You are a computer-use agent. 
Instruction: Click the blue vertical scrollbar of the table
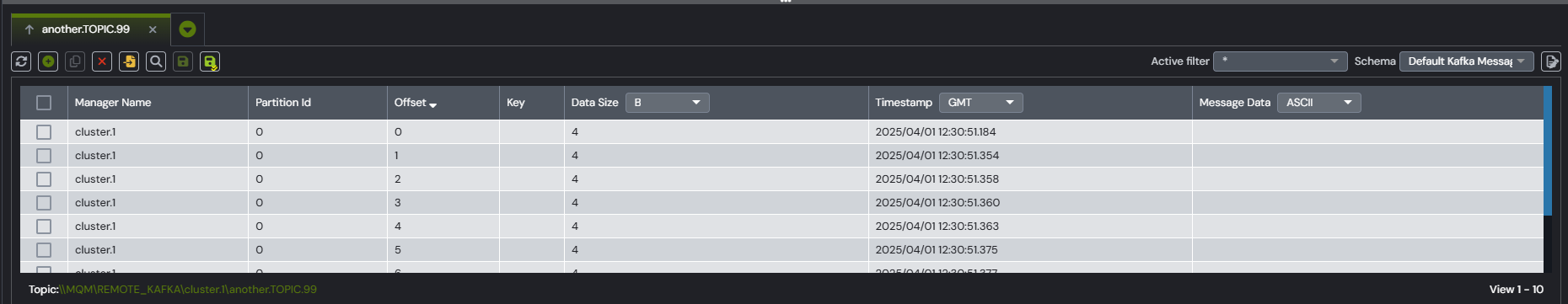[x=1548, y=150]
